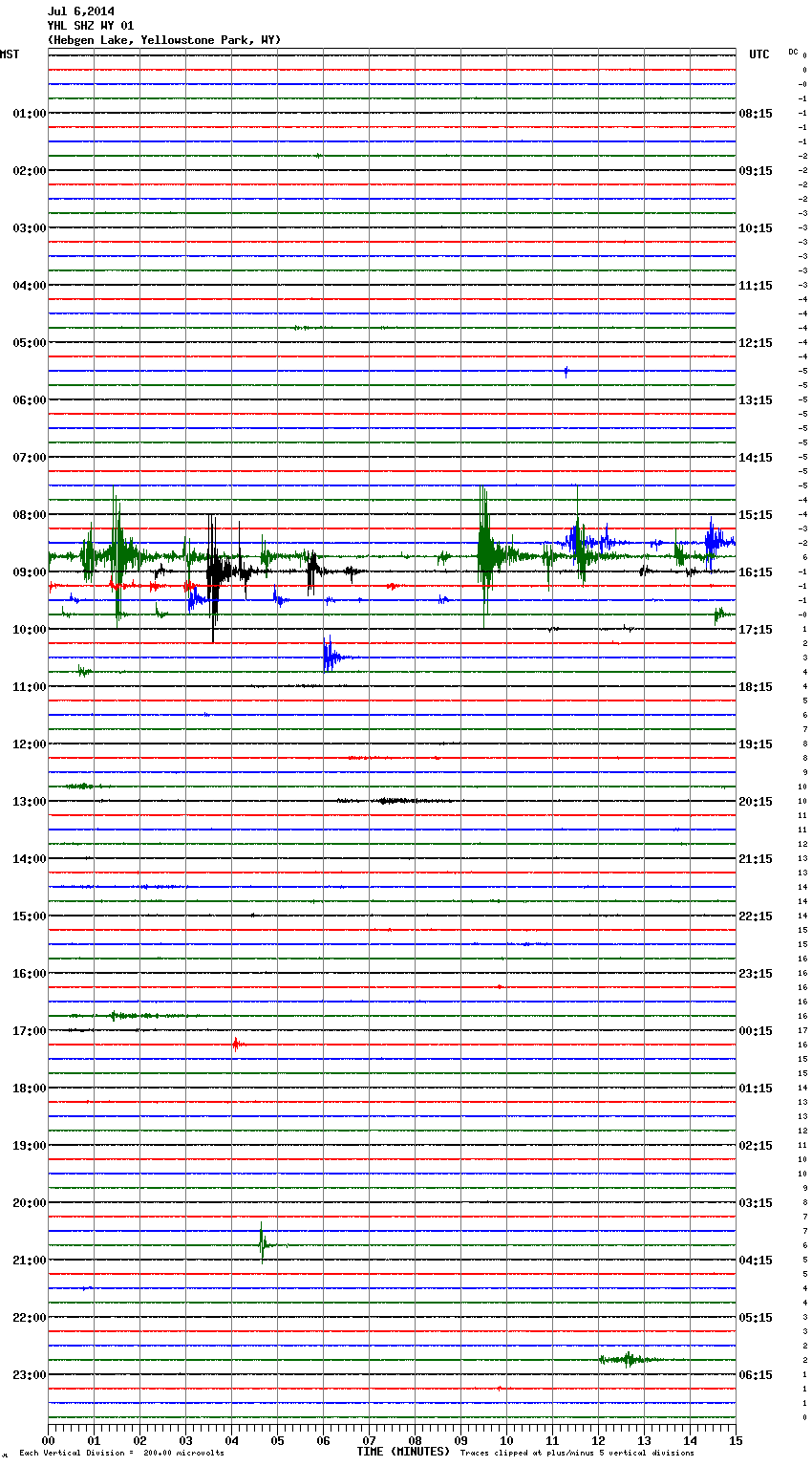This screenshot has width=812, height=1466.
Task: Click the 'TIME (MINUTES)' axis label
Action: click(403, 1452)
